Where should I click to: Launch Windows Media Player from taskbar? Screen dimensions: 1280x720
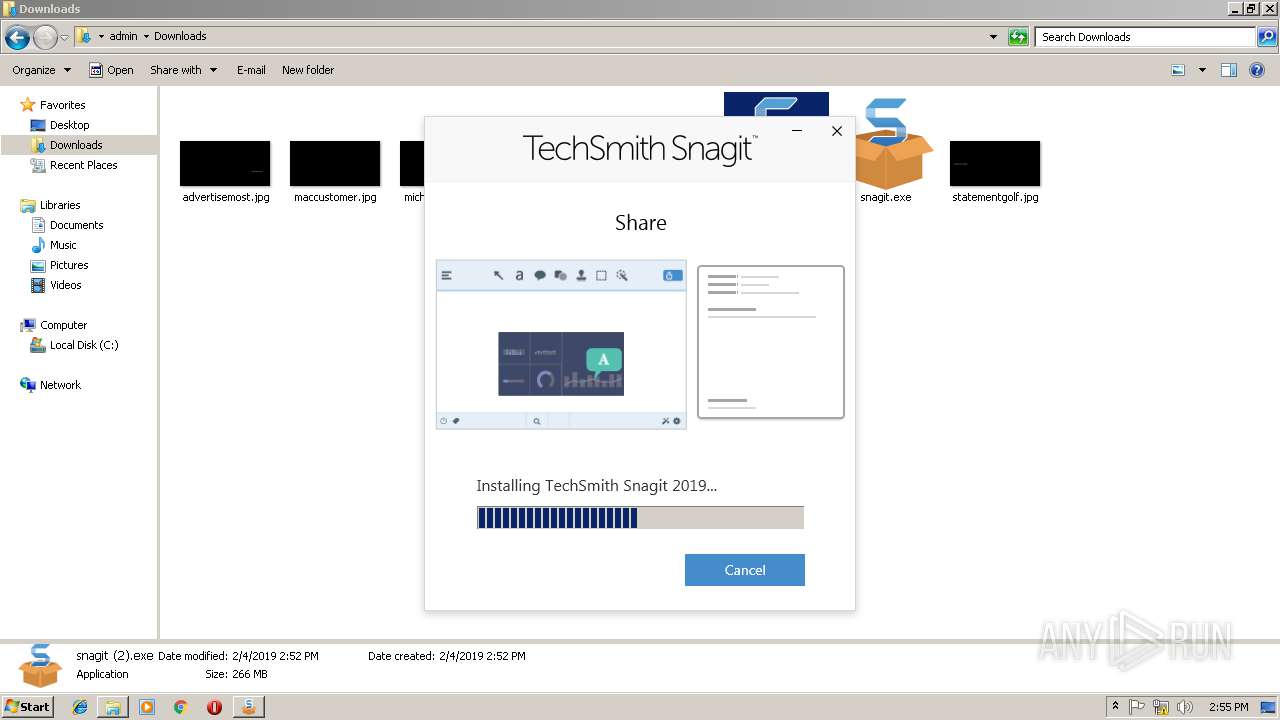click(x=147, y=707)
